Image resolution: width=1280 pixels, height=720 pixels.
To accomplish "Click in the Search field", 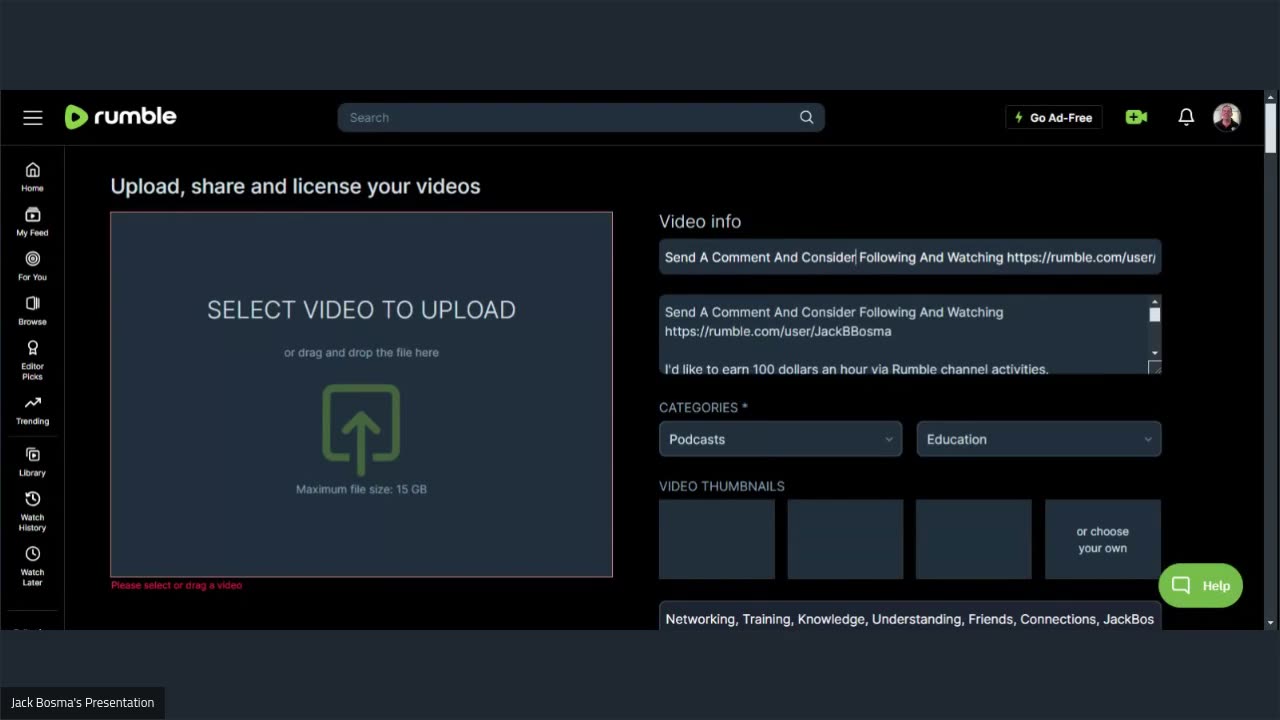I will point(581,117).
